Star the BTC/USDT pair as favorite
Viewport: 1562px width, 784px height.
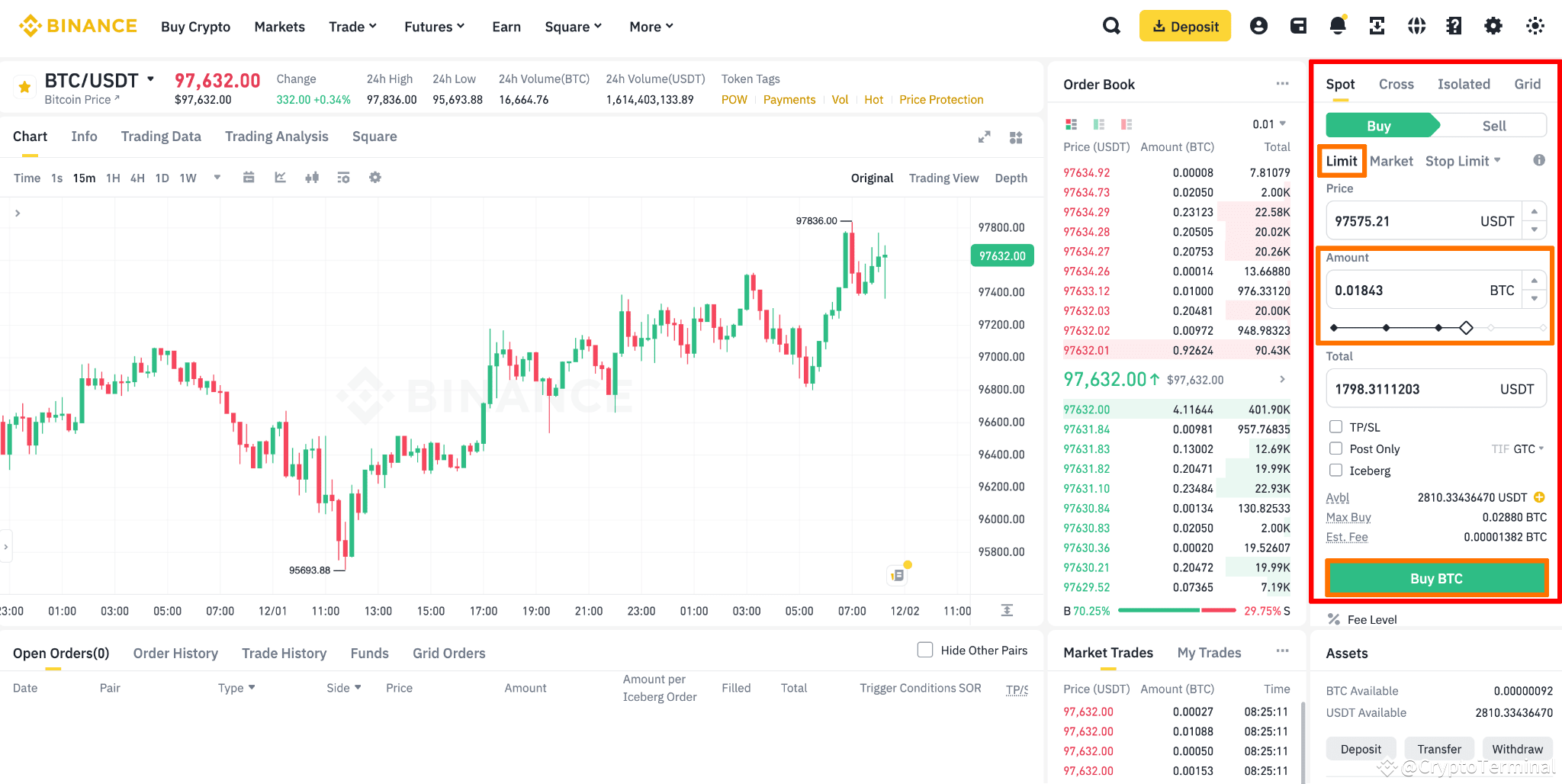click(24, 86)
